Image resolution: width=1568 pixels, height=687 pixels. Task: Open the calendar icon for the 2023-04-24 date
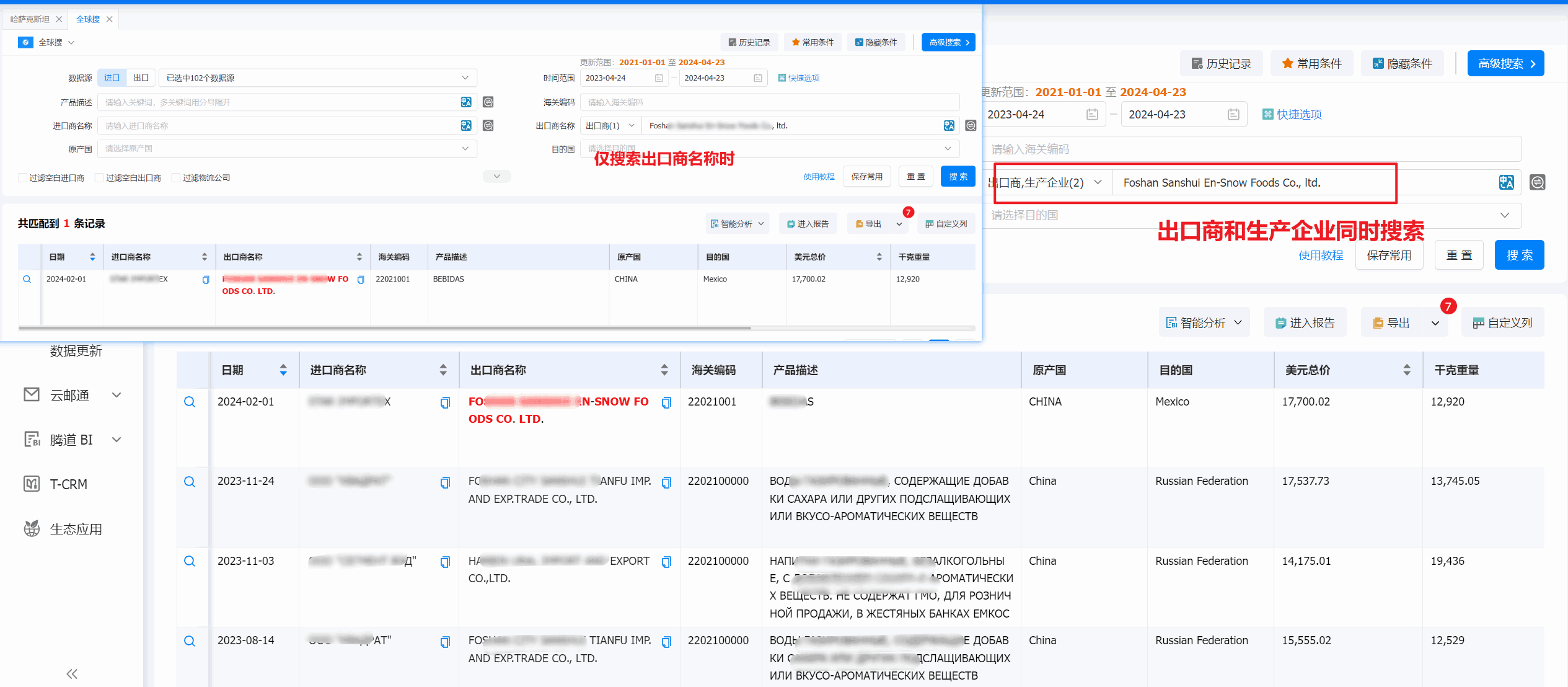tap(659, 78)
